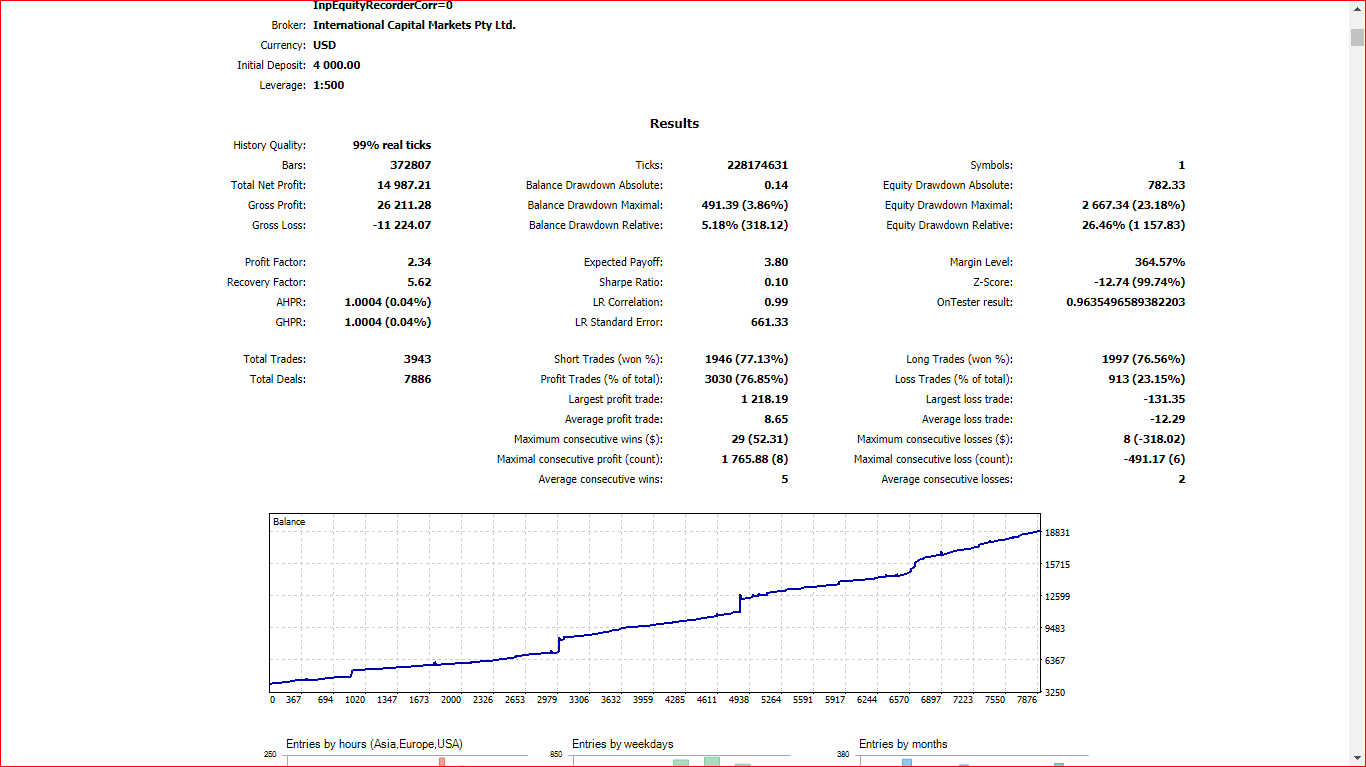This screenshot has height=767, width=1366.
Task: Click Equity Drawdown Absolute value 782.33
Action: point(1166,185)
